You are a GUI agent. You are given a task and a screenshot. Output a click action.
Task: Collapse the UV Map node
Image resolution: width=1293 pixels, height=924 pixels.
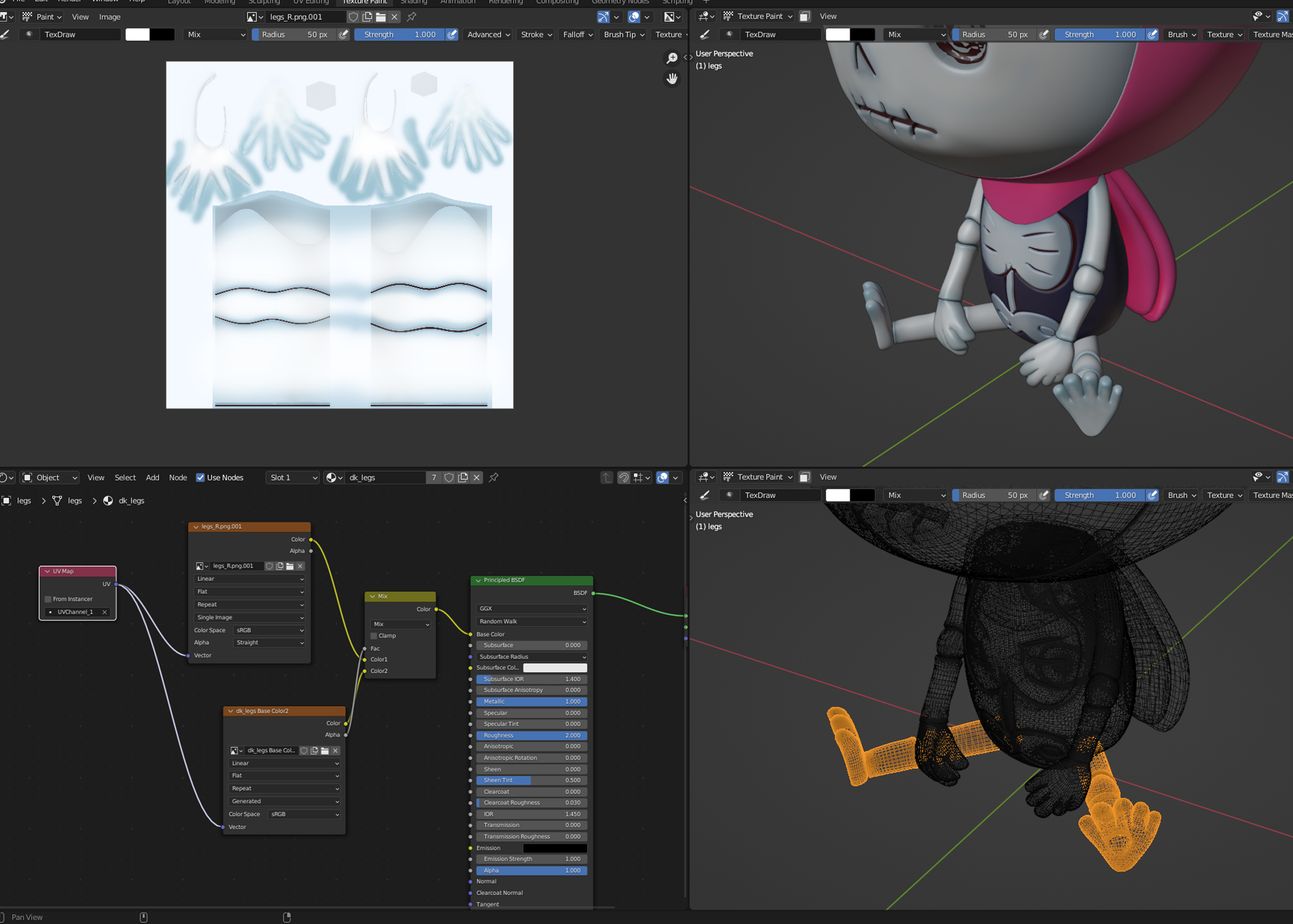pyautogui.click(x=47, y=571)
